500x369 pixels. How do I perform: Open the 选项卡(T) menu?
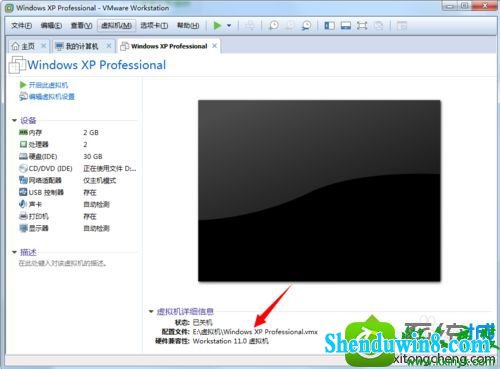tap(154, 26)
